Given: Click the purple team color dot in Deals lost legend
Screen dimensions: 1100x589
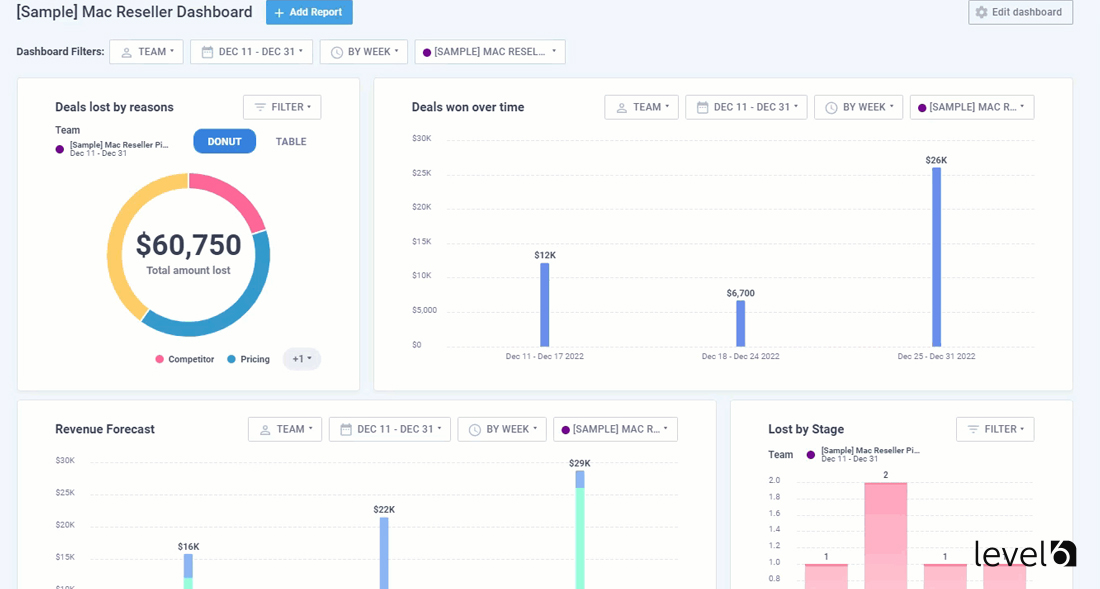Looking at the screenshot, I should pos(60,147).
